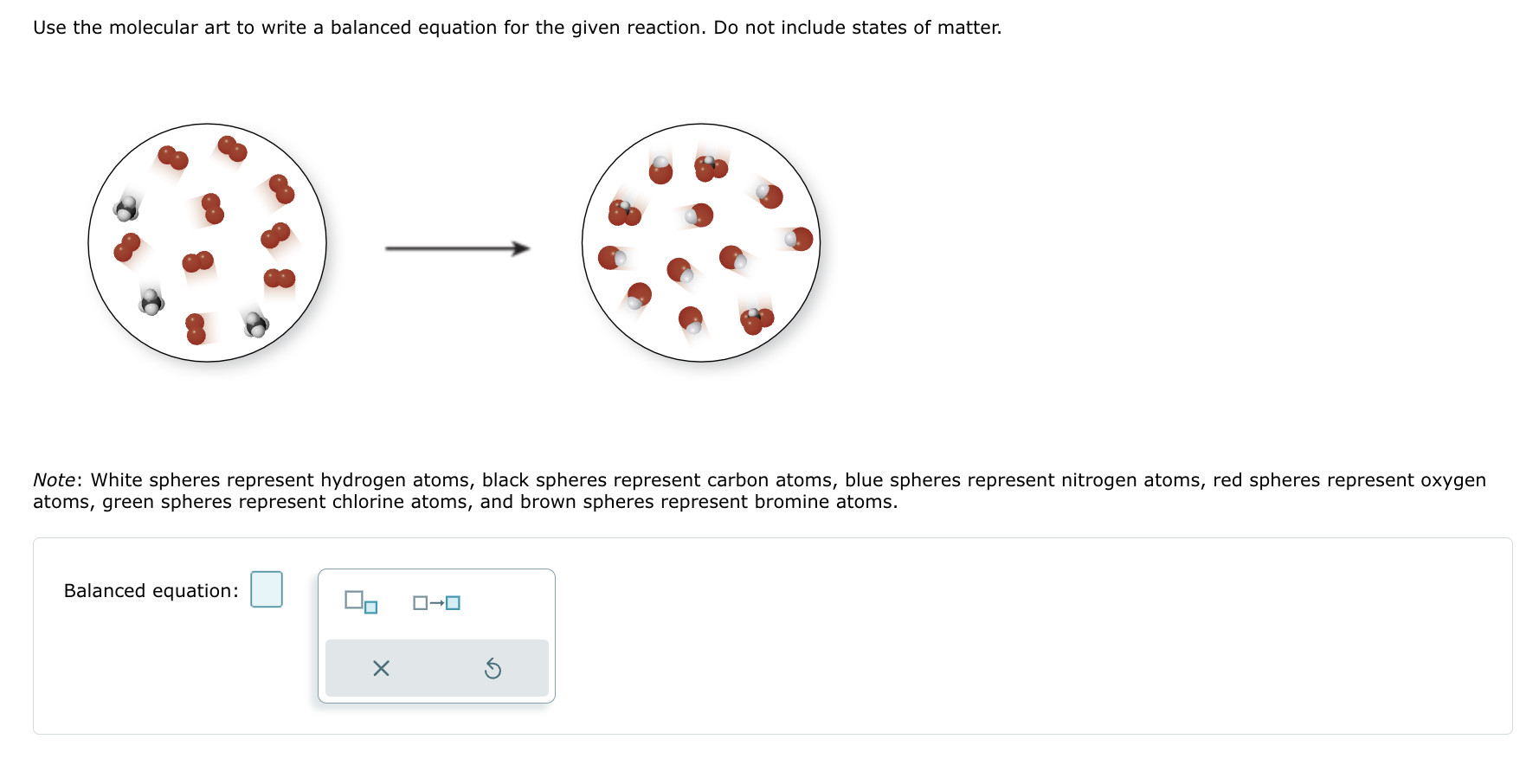
Task: Select the subscript formatting icon
Action: 360,602
